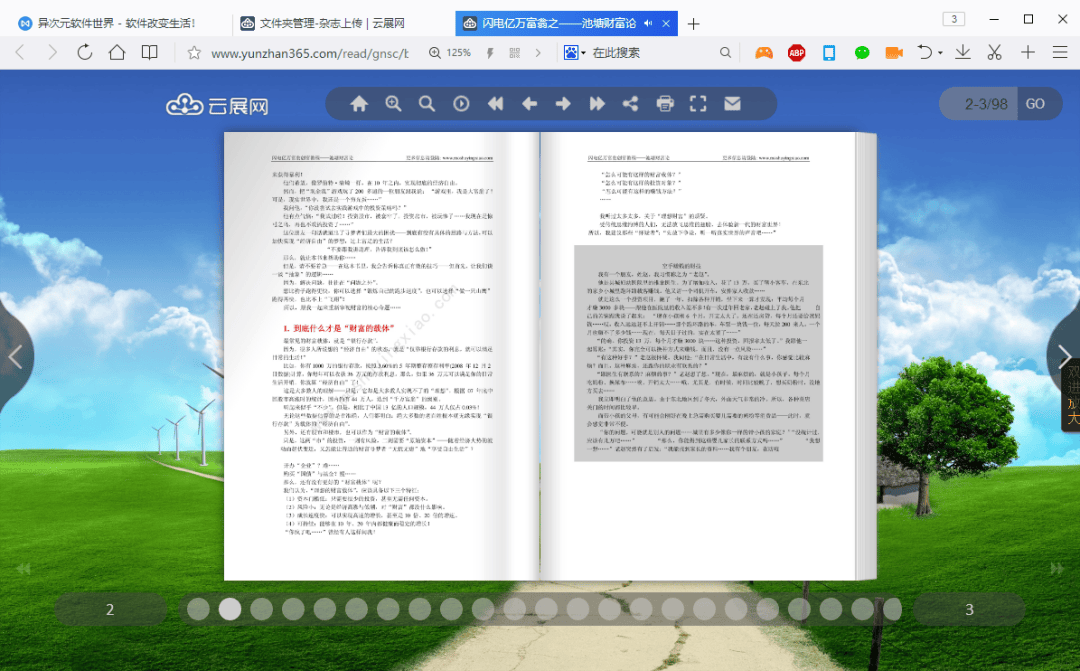Select the last page dot in bottom strip
The width and height of the screenshot is (1080, 671).
893,609
